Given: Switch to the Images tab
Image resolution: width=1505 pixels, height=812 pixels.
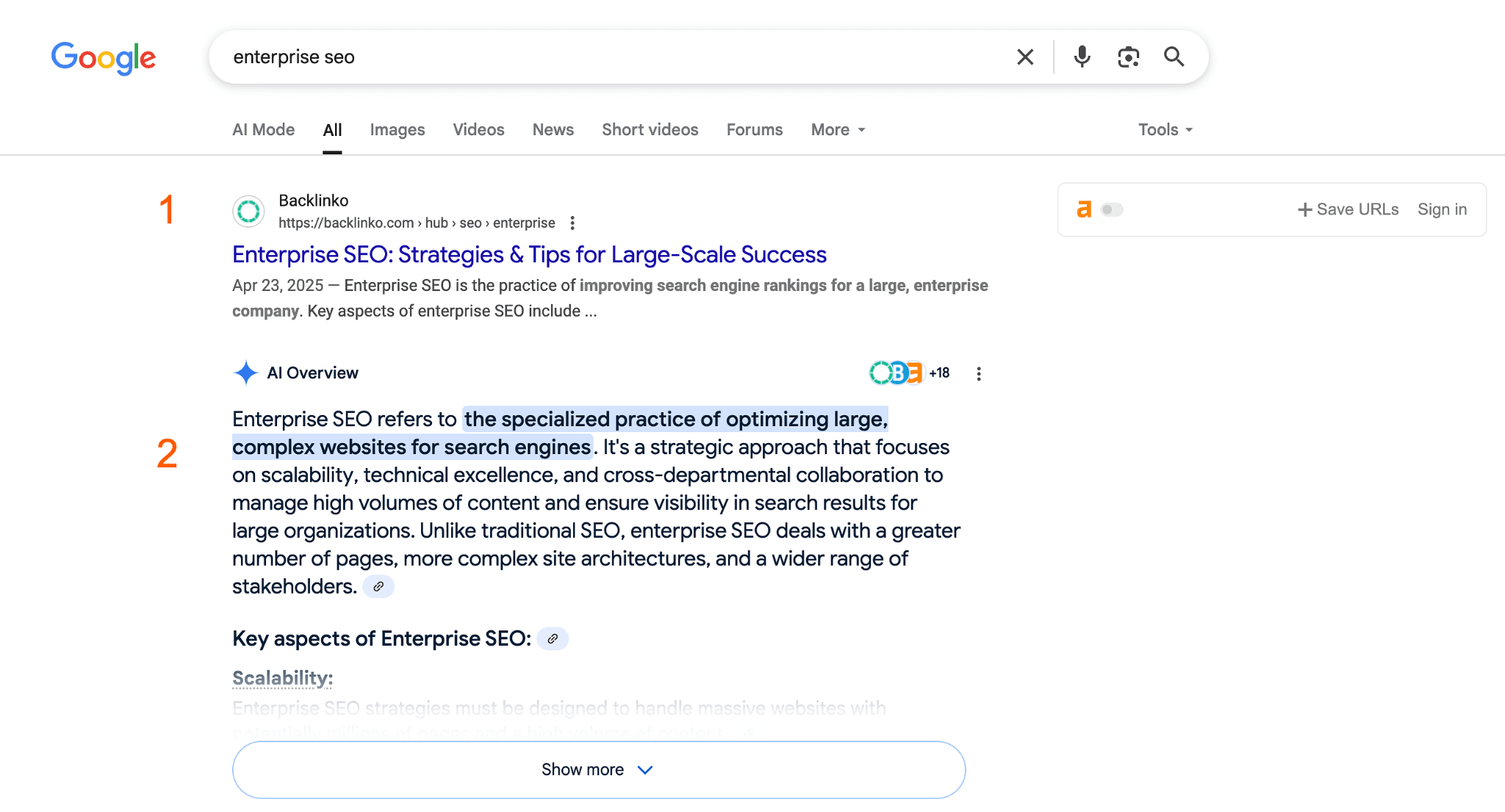Looking at the screenshot, I should [x=397, y=129].
